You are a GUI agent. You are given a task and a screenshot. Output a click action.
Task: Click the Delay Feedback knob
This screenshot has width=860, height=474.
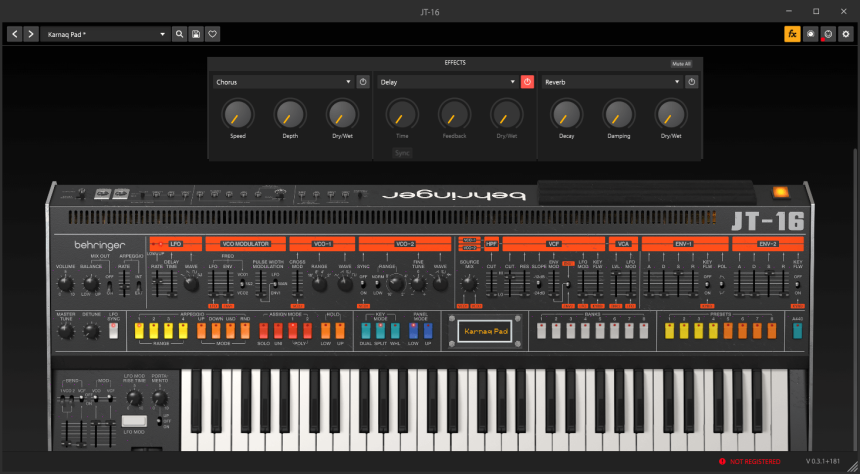[x=455, y=115]
